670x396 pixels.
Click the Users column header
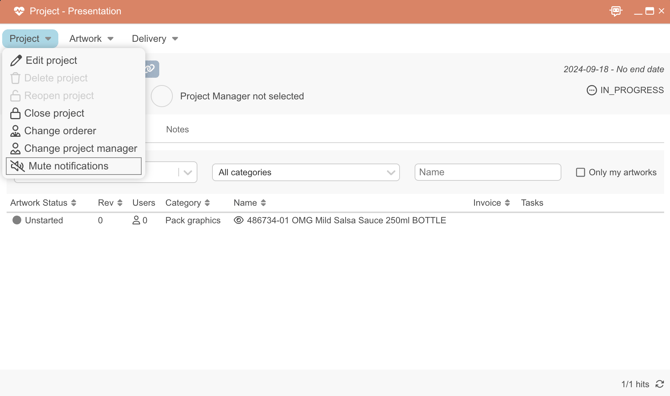click(144, 202)
